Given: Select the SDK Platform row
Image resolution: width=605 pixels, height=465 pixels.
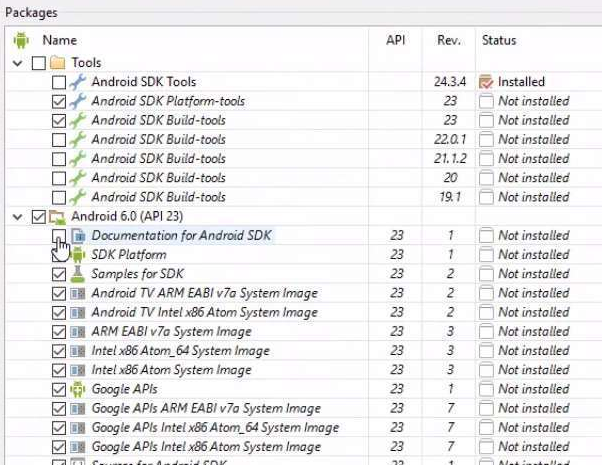Looking at the screenshot, I should coord(114,255).
